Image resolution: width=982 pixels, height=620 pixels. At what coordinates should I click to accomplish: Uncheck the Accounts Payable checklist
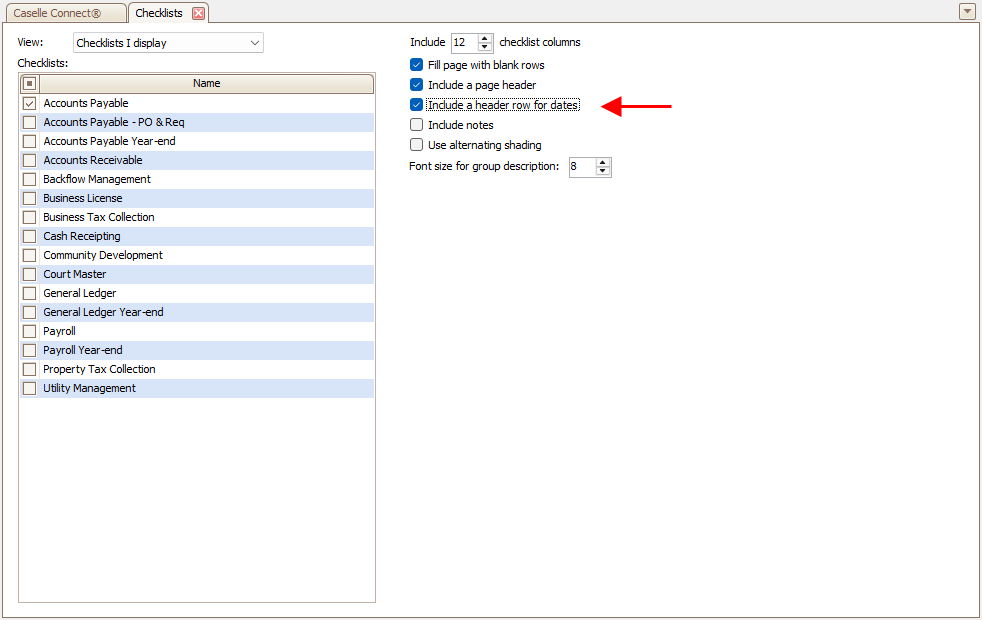coord(30,103)
